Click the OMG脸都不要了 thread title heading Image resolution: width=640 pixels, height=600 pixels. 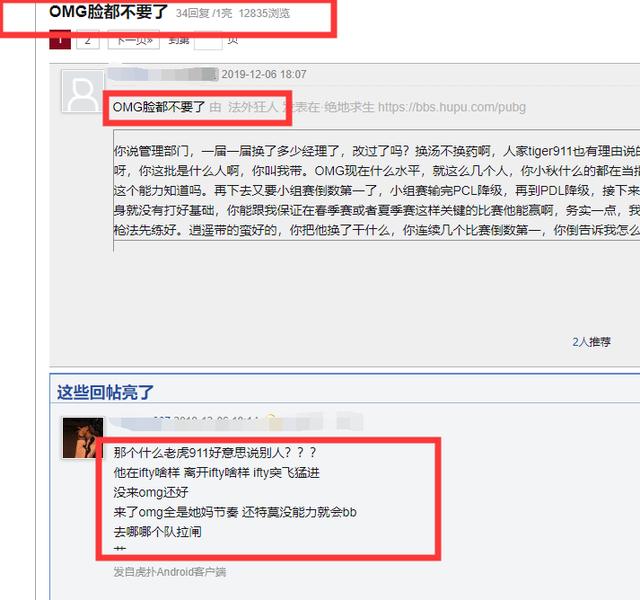coord(109,11)
